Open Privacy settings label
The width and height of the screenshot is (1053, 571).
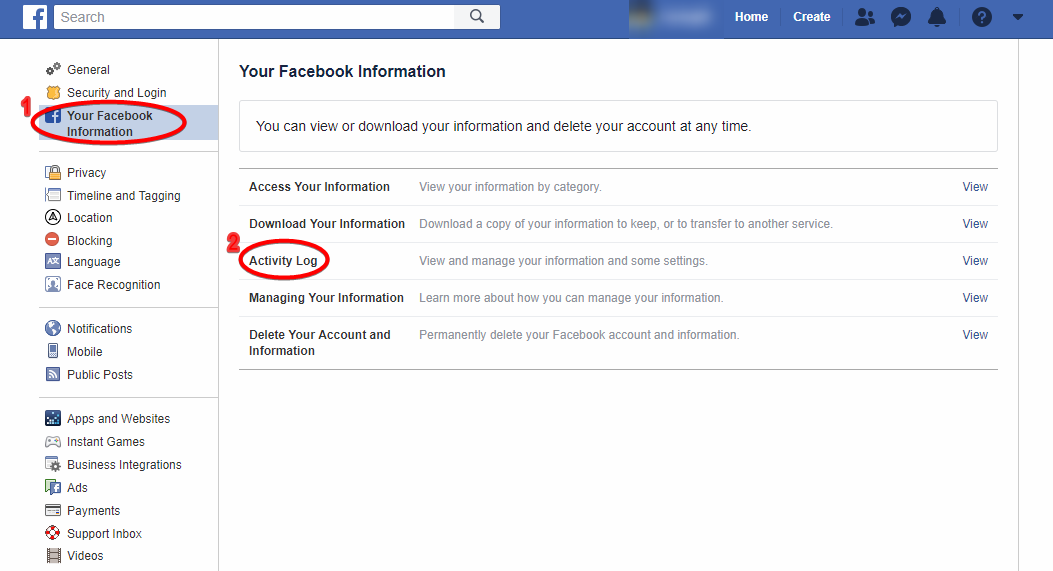click(x=87, y=173)
